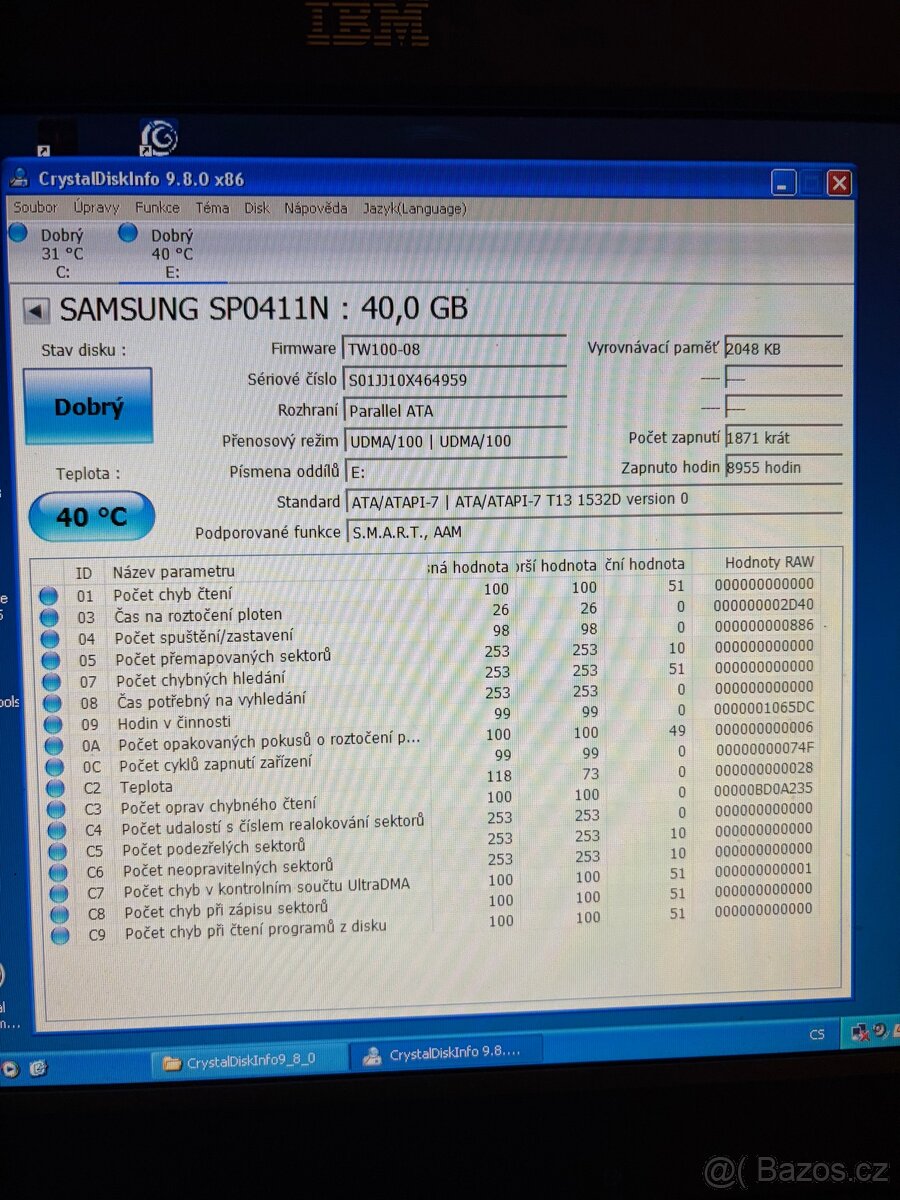Click the S.M.A.R.T., AAM features field

click(x=594, y=532)
